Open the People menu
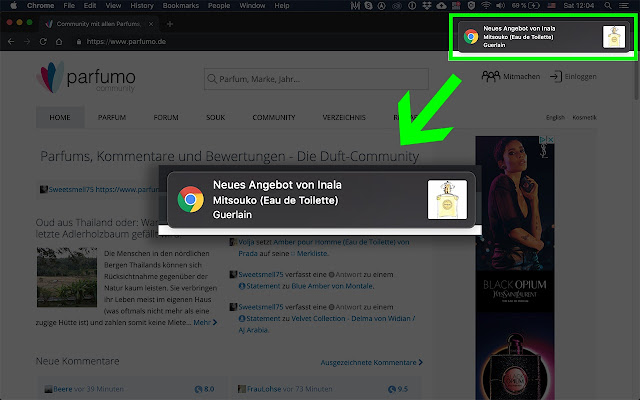The height and width of the screenshot is (400, 640). 219,5
